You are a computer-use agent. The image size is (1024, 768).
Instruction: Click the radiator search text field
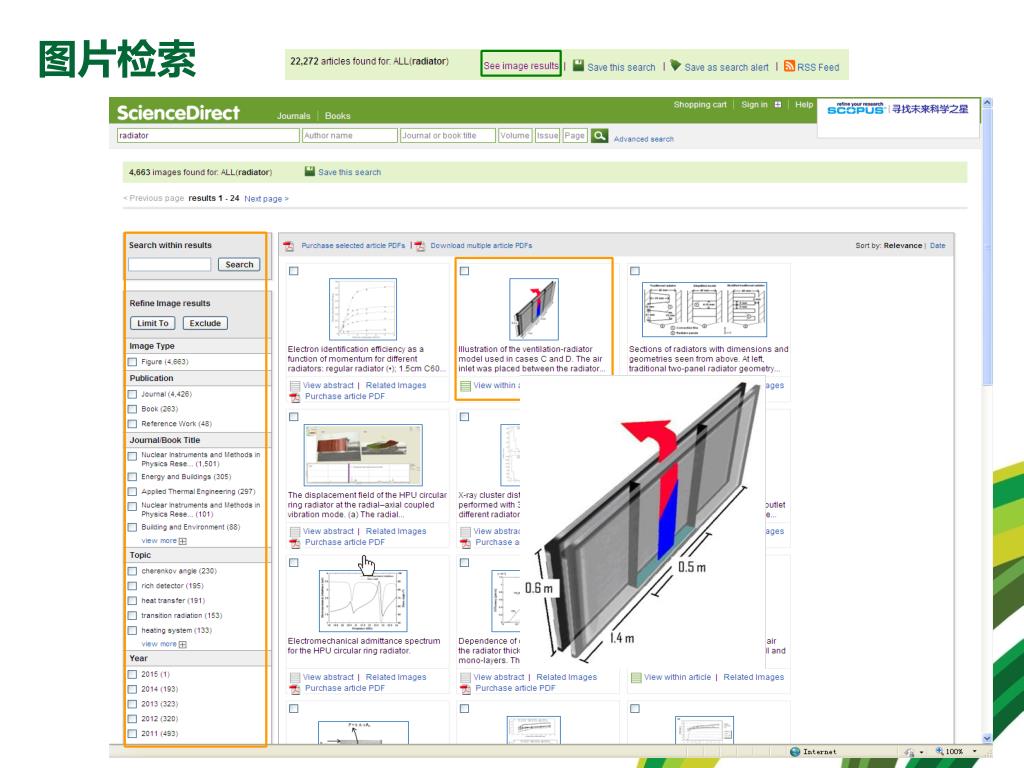click(208, 135)
